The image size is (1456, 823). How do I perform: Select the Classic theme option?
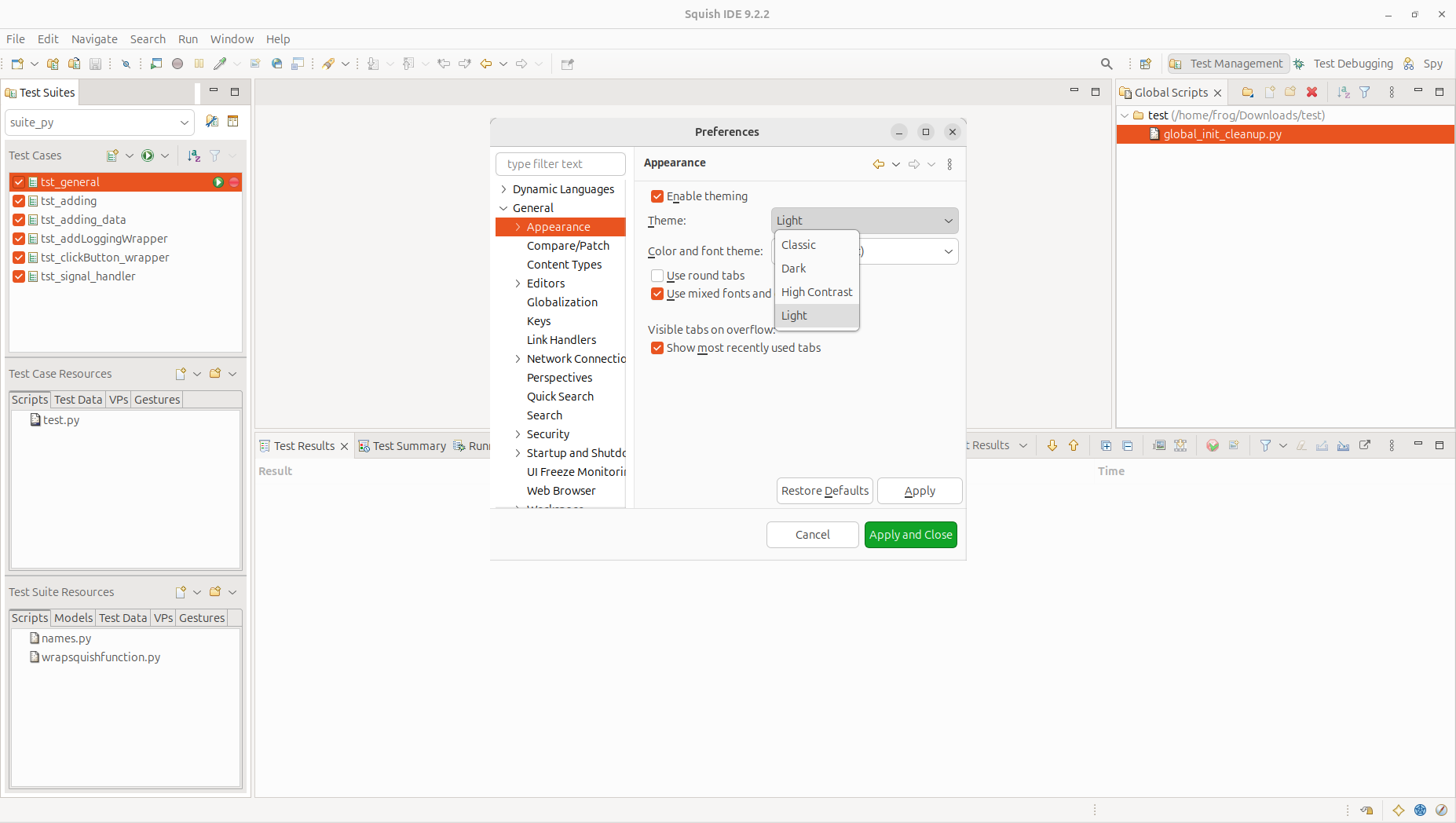(817, 245)
